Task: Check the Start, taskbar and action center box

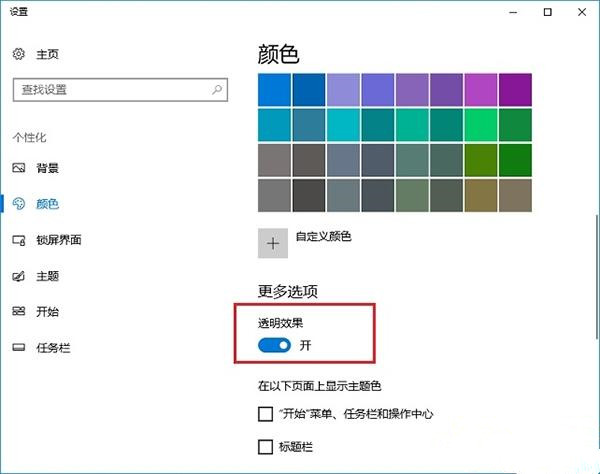Action: (266, 413)
